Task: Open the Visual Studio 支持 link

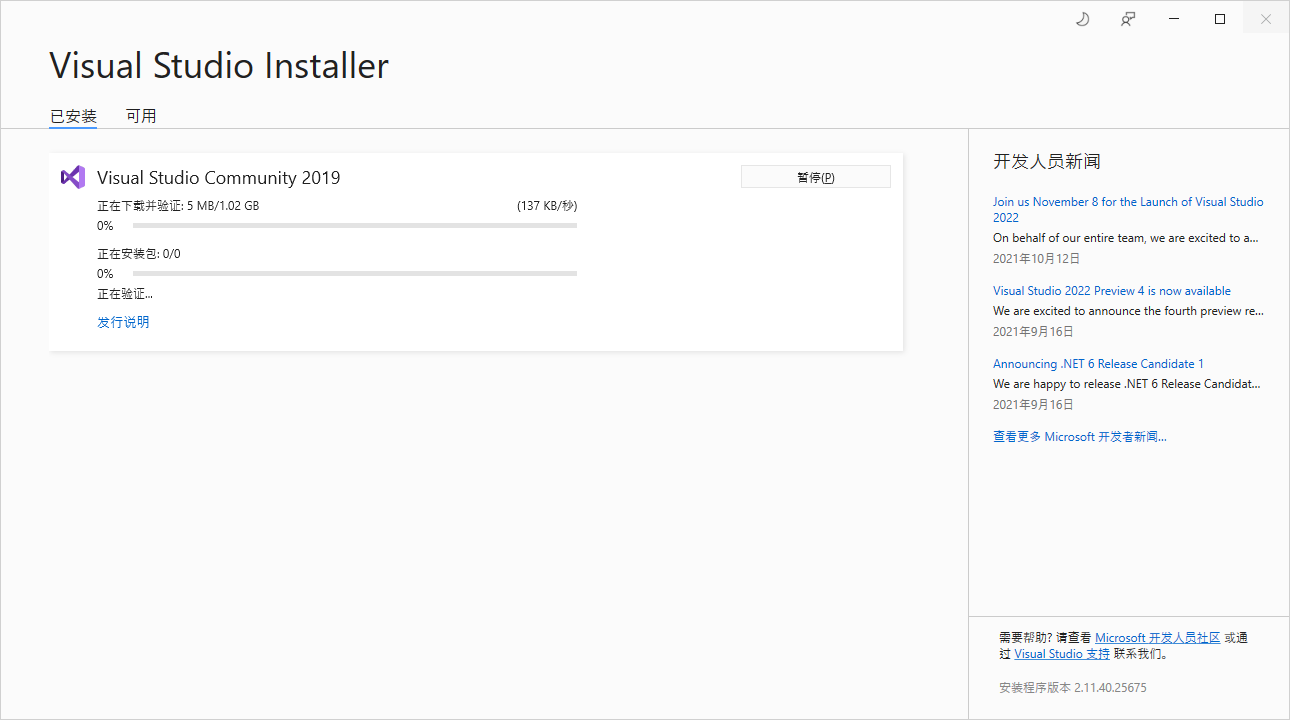Action: tap(1062, 654)
